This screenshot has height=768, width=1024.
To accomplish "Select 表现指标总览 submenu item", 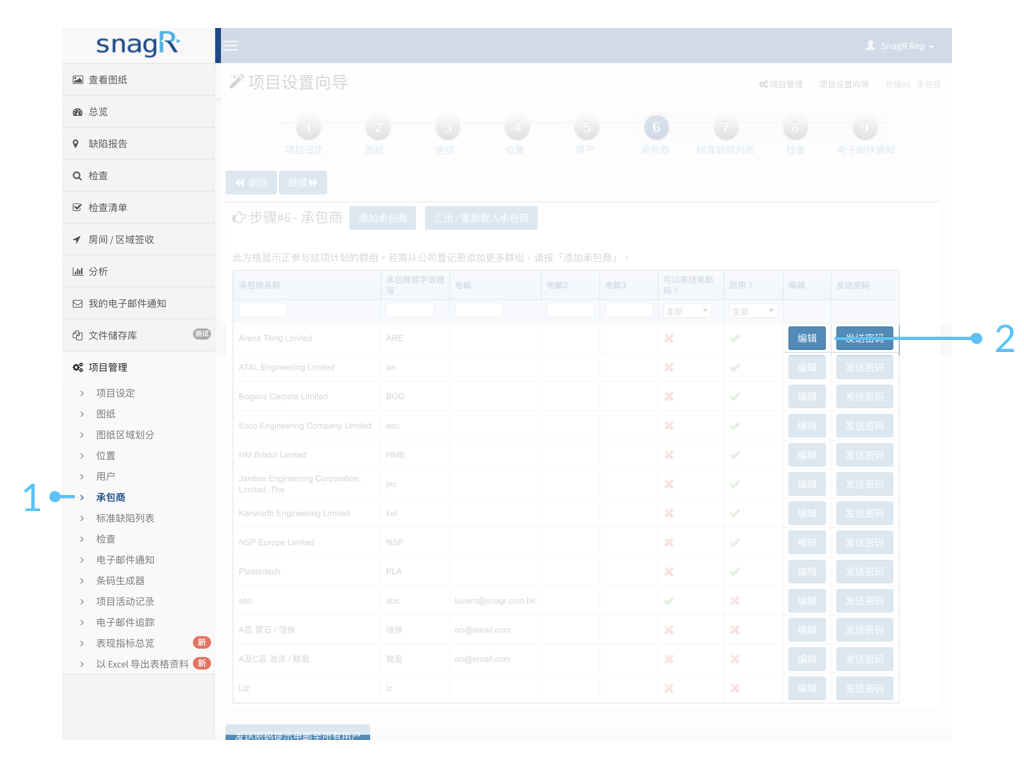I will coord(125,644).
